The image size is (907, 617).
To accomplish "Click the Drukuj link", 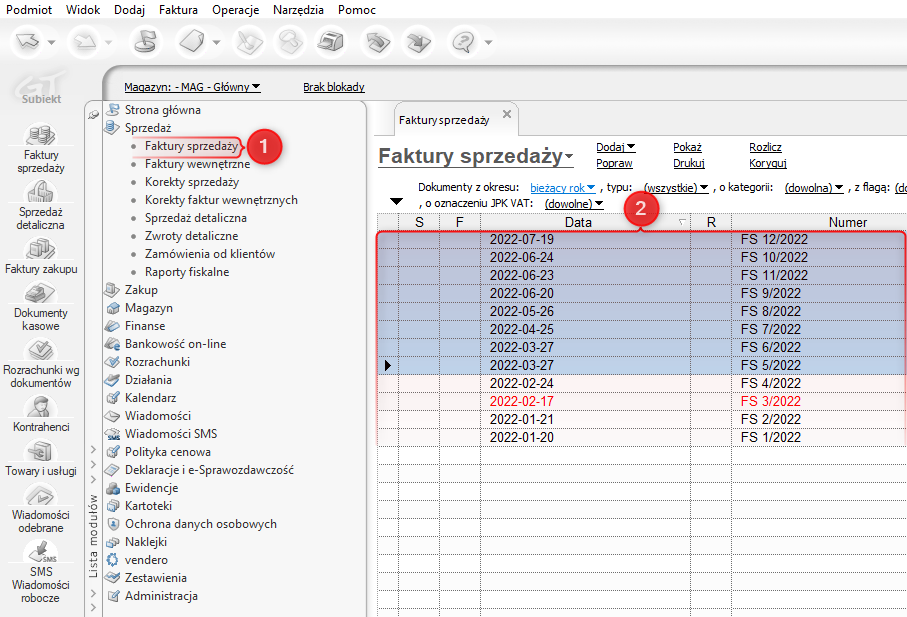I will [689, 163].
